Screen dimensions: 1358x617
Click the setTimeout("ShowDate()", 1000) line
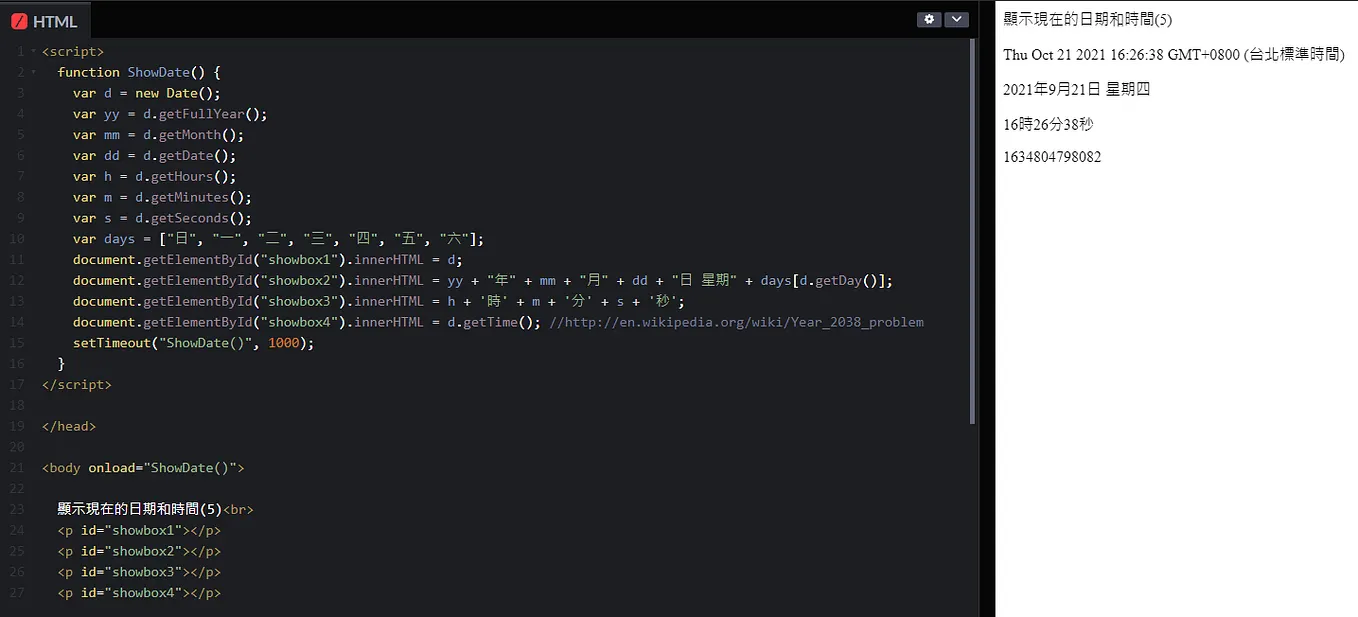193,343
